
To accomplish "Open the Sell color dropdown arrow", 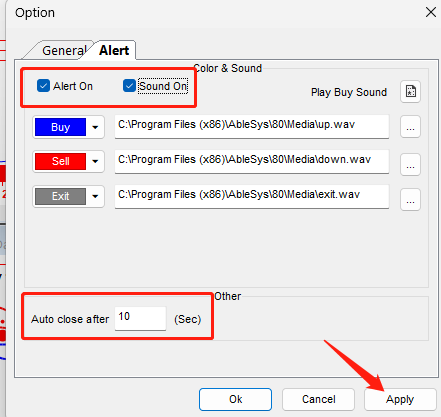I will pyautogui.click(x=95, y=161).
